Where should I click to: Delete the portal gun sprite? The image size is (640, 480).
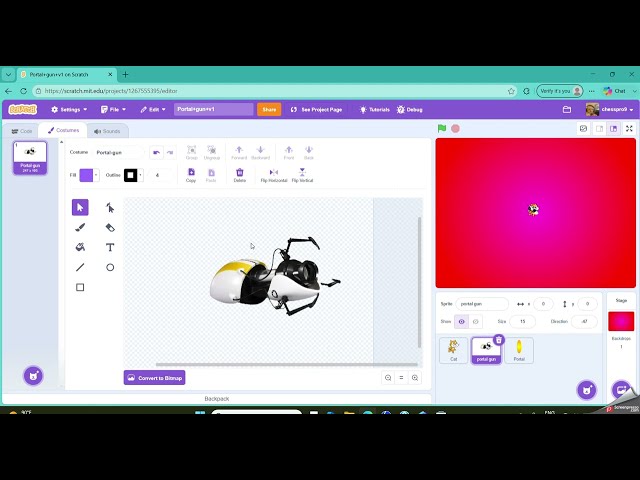point(499,340)
